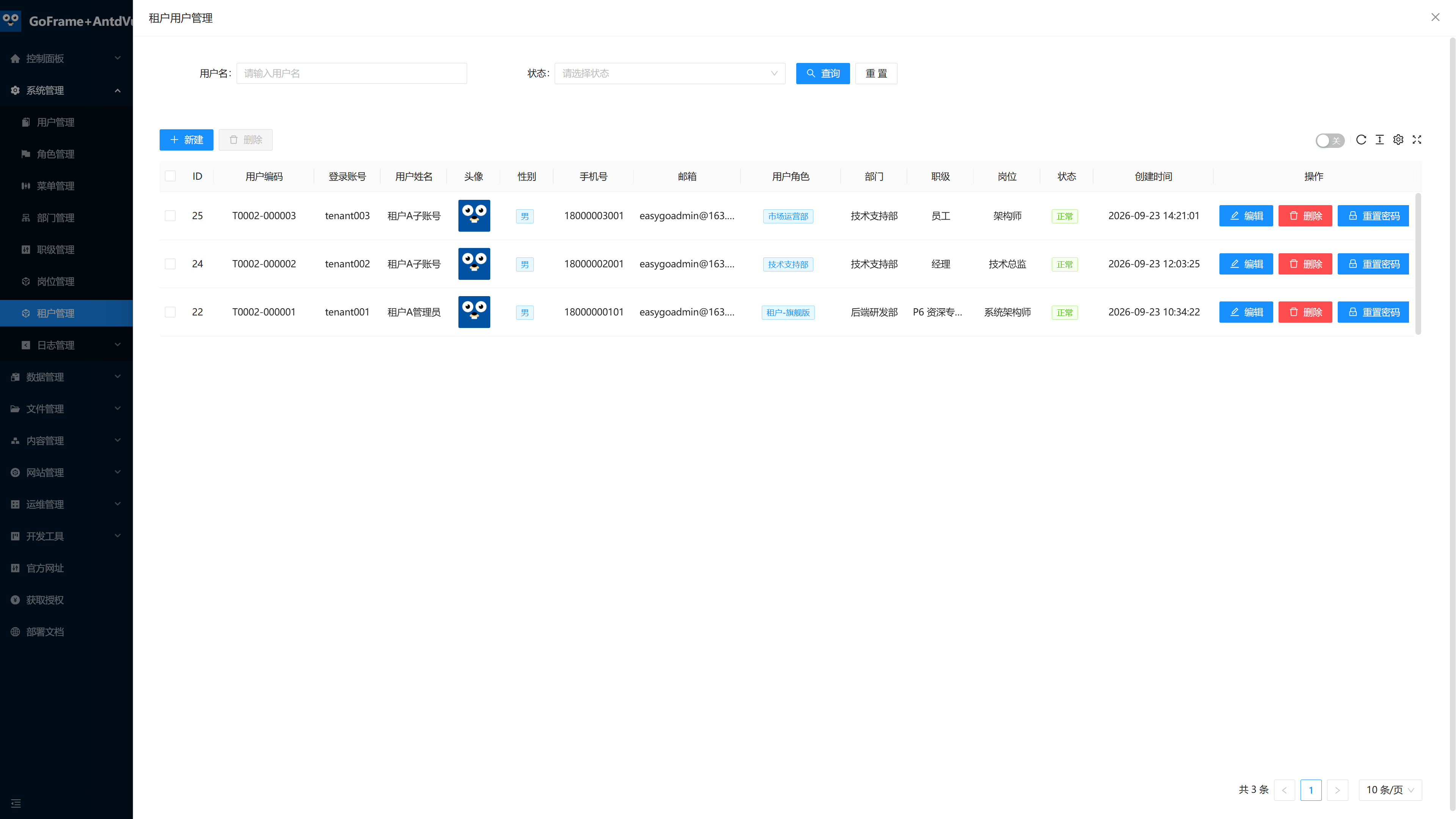The image size is (1456, 819).
Task: Click tenant003 avatar image
Action: pyautogui.click(x=474, y=216)
